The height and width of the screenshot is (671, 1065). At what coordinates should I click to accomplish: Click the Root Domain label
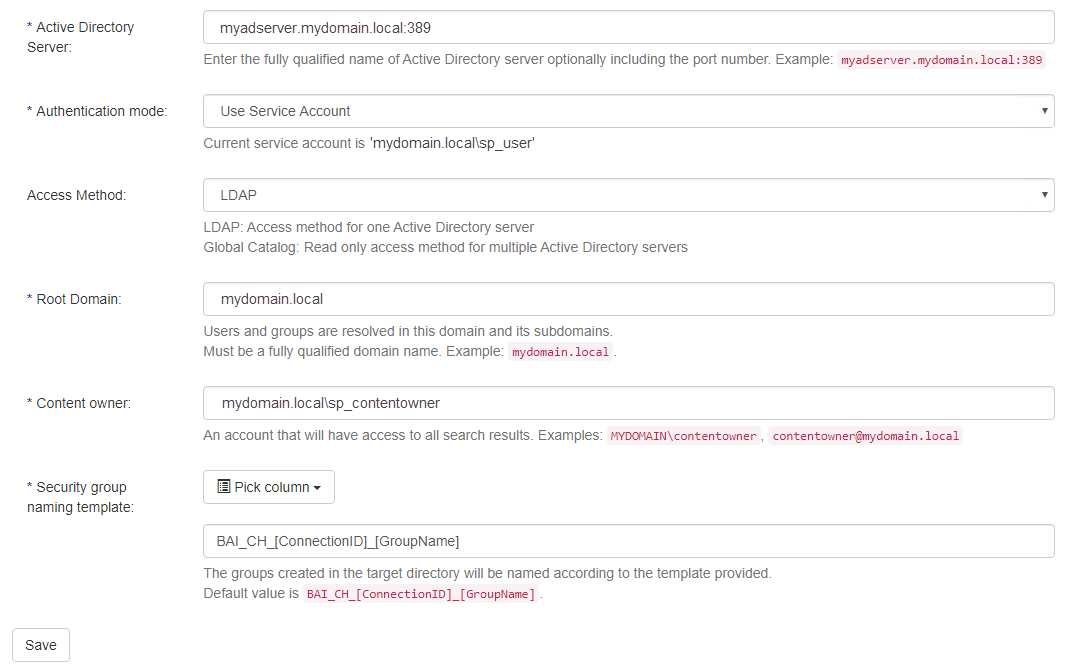tap(74, 299)
